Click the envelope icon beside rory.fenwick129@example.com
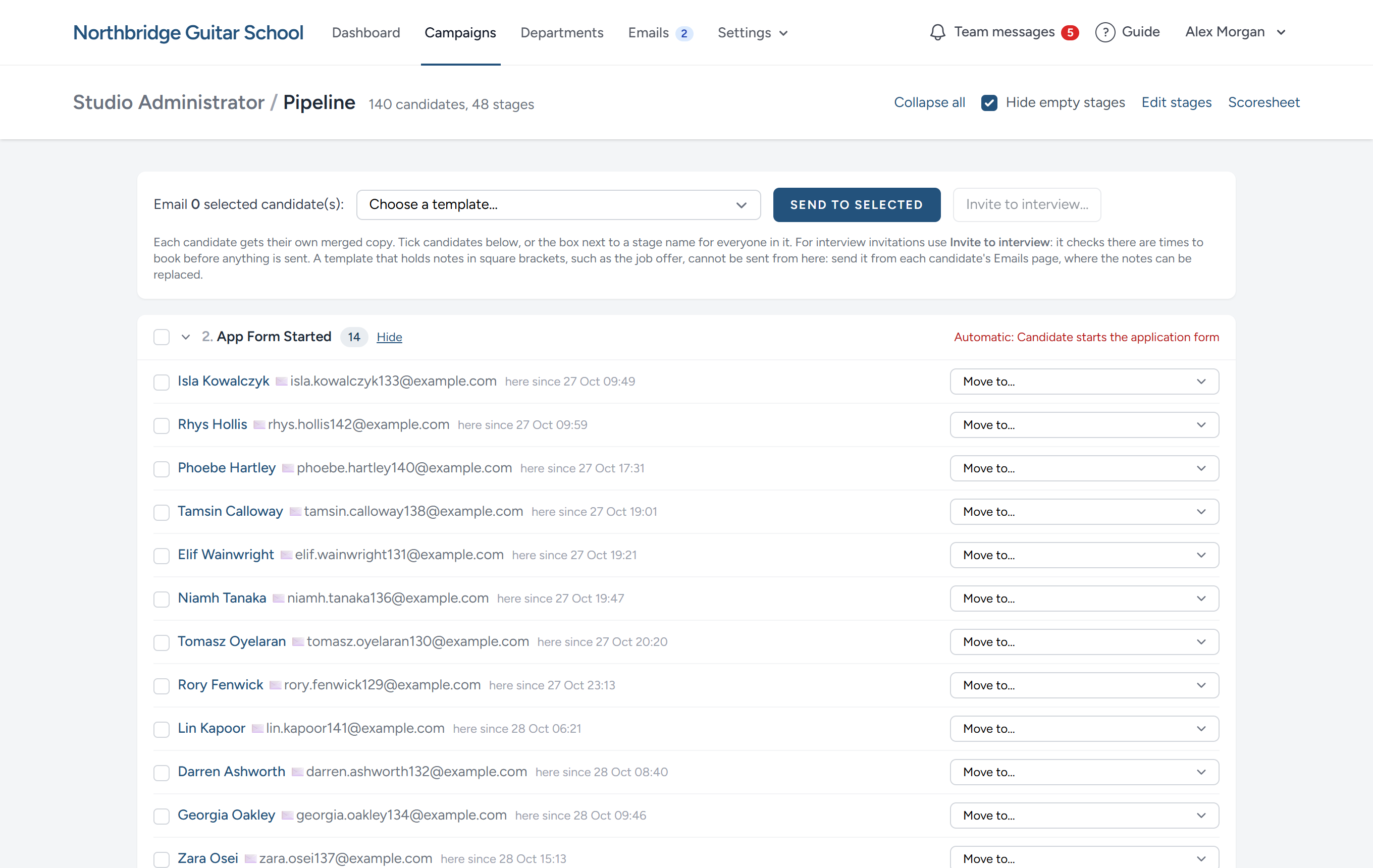The height and width of the screenshot is (868, 1373). (x=275, y=684)
